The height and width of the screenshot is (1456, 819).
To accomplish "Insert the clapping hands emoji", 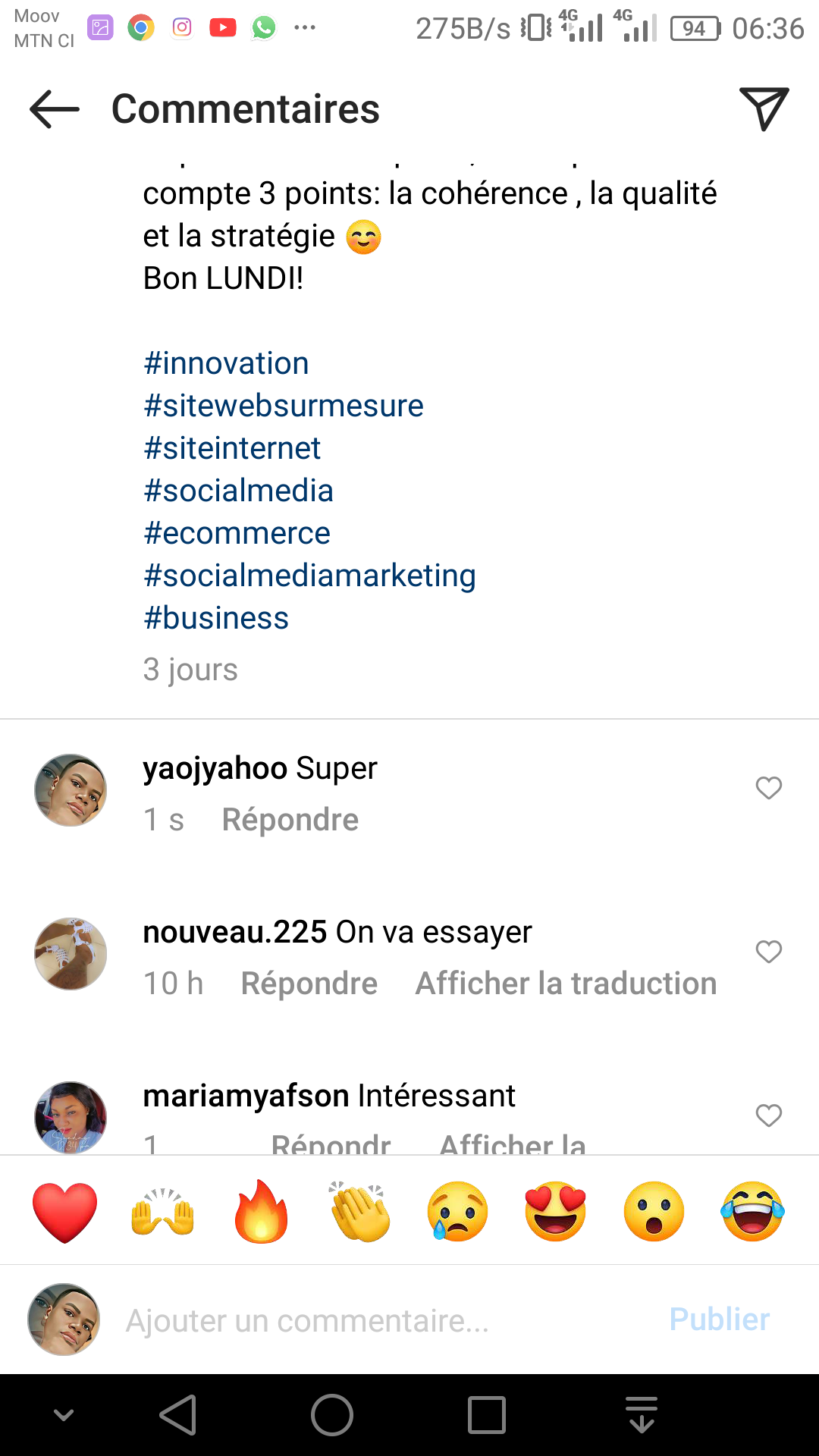I will 360,1211.
